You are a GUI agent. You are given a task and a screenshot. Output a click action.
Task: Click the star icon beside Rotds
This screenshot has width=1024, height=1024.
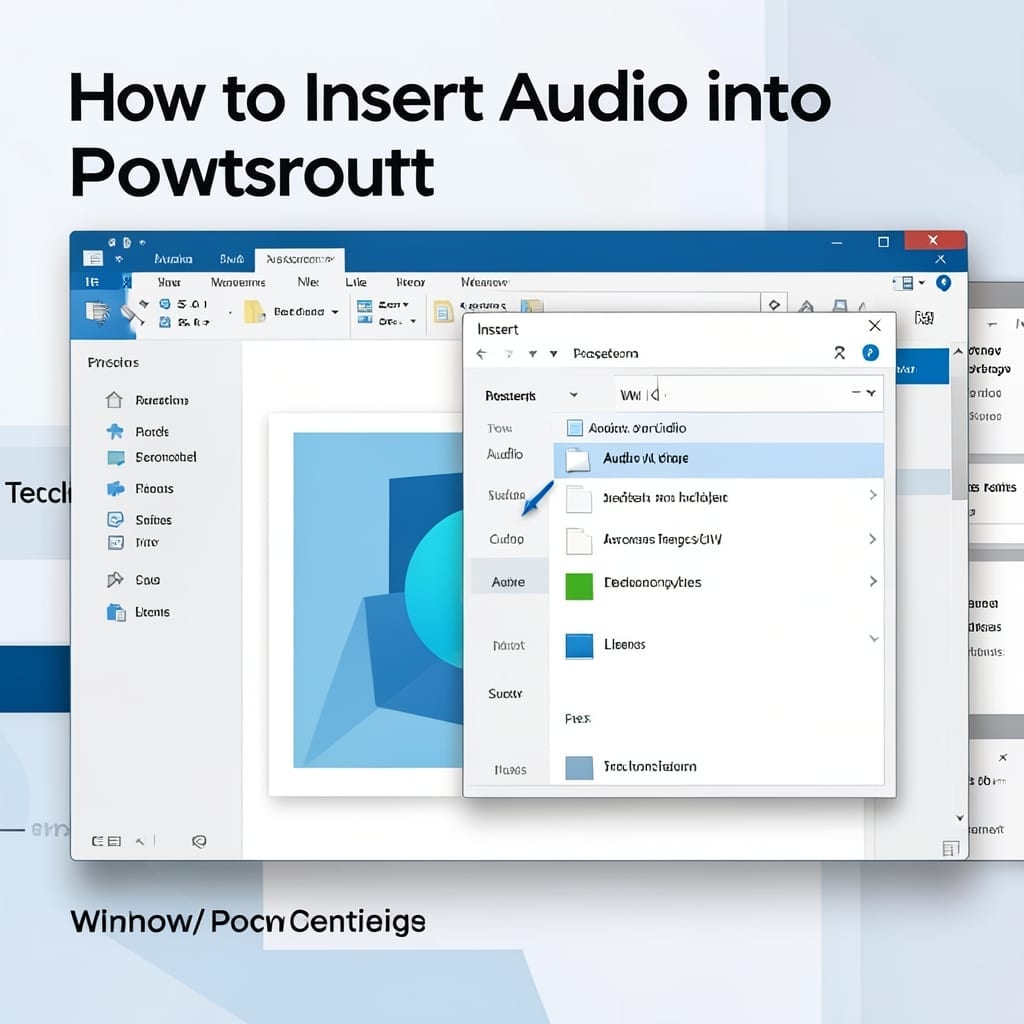(115, 431)
